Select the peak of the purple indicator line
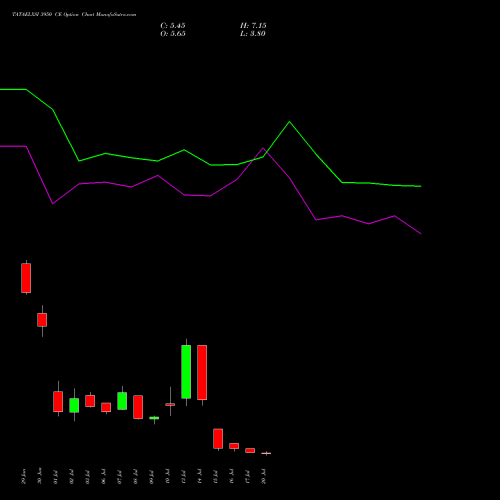 point(263,148)
